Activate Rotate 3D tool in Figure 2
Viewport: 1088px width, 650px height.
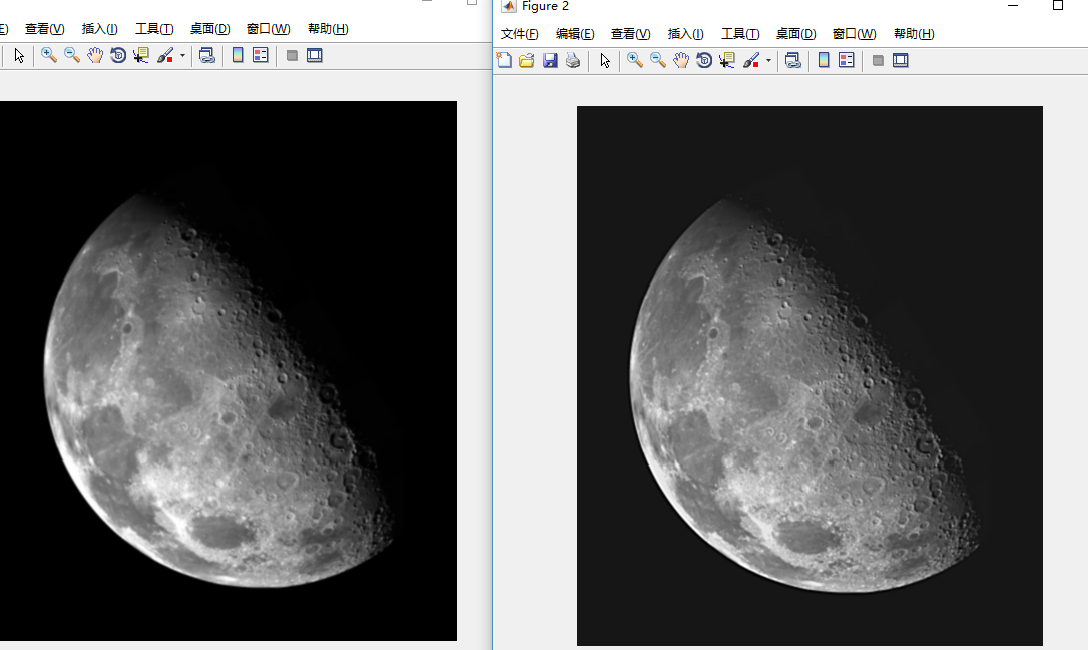click(704, 61)
